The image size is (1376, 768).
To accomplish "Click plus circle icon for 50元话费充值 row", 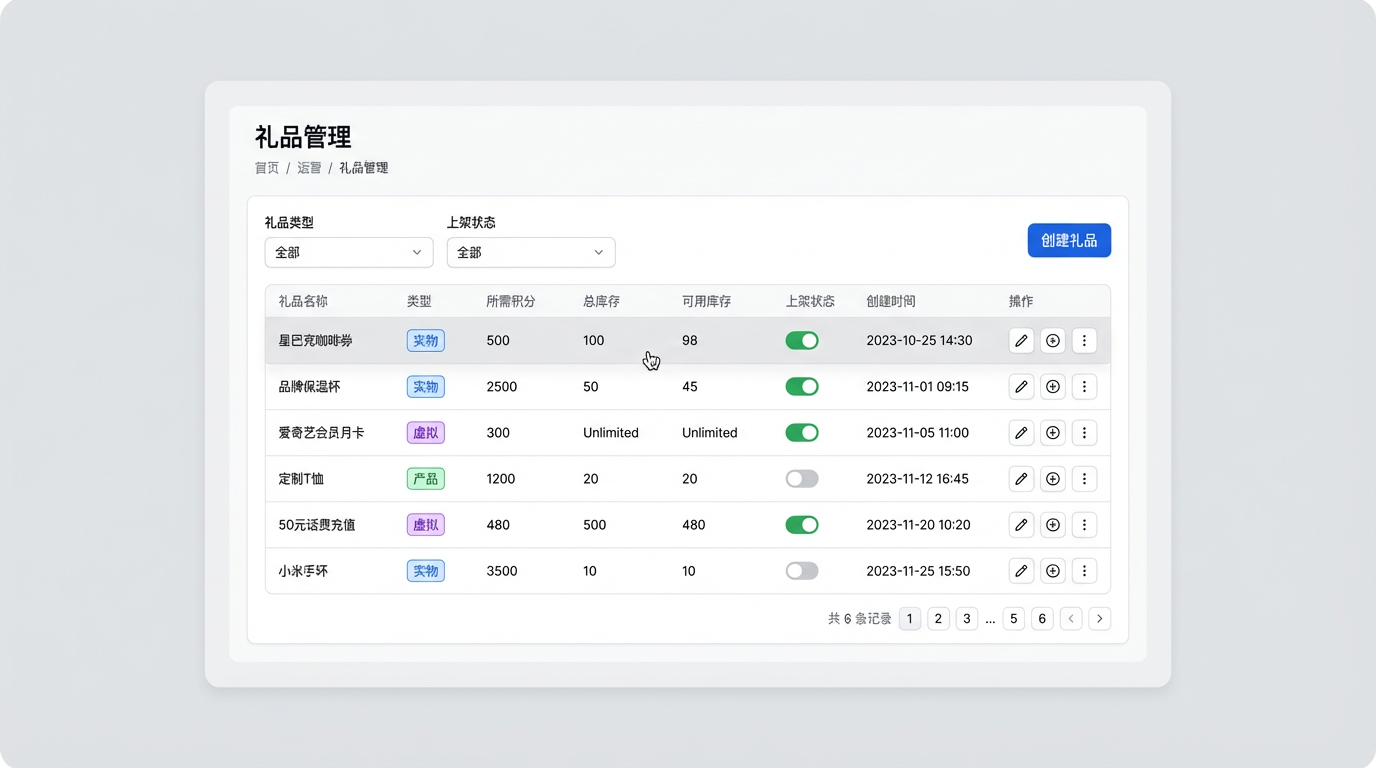I will [x=1052, y=525].
